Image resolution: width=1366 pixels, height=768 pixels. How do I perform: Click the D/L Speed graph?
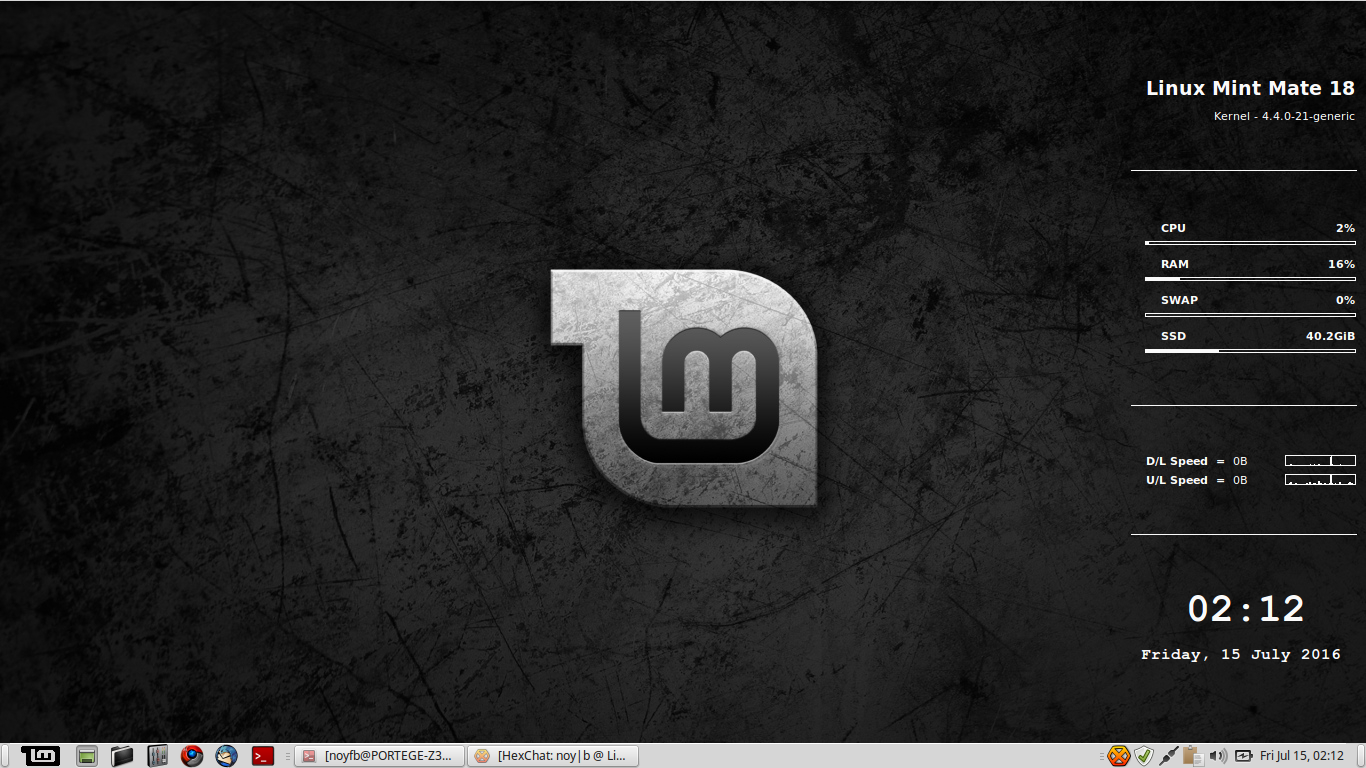[1320, 461]
